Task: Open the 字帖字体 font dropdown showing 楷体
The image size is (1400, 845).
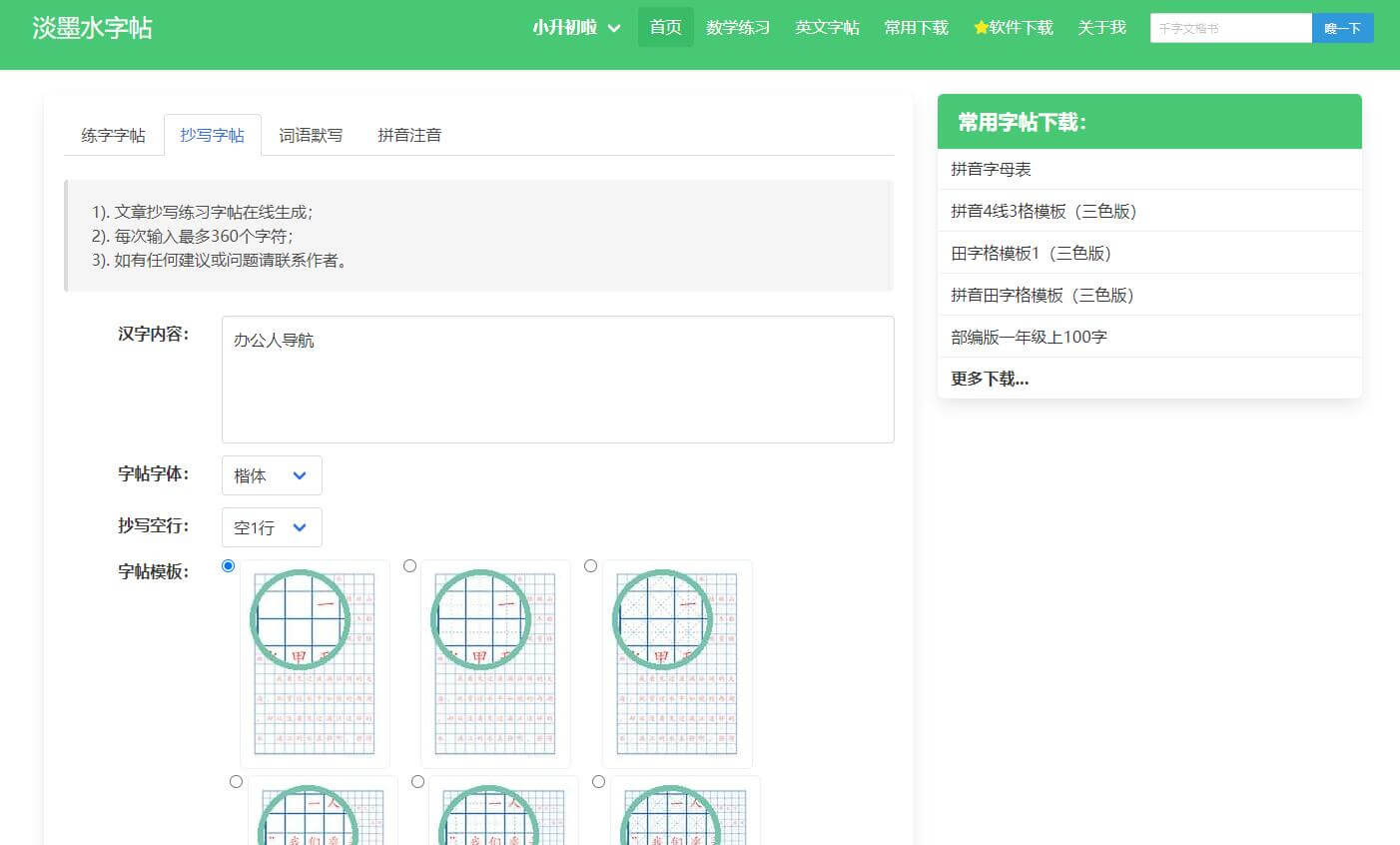Action: (271, 475)
